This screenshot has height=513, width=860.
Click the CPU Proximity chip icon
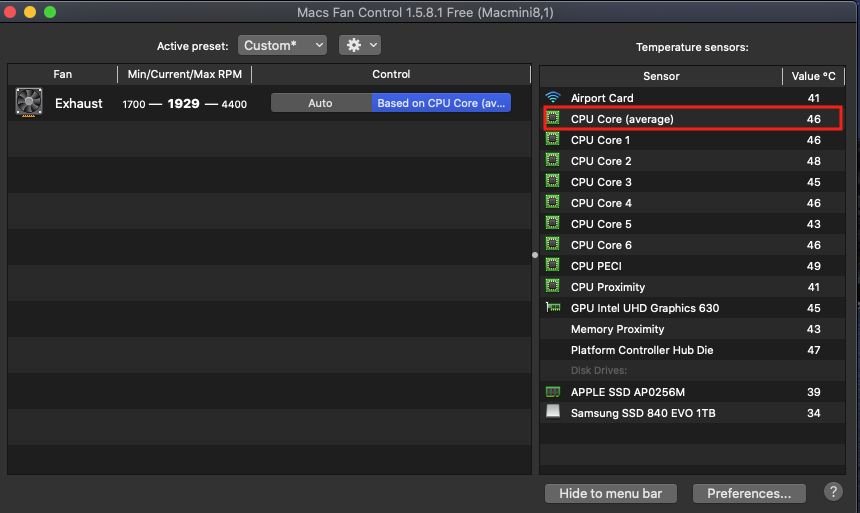pos(553,286)
